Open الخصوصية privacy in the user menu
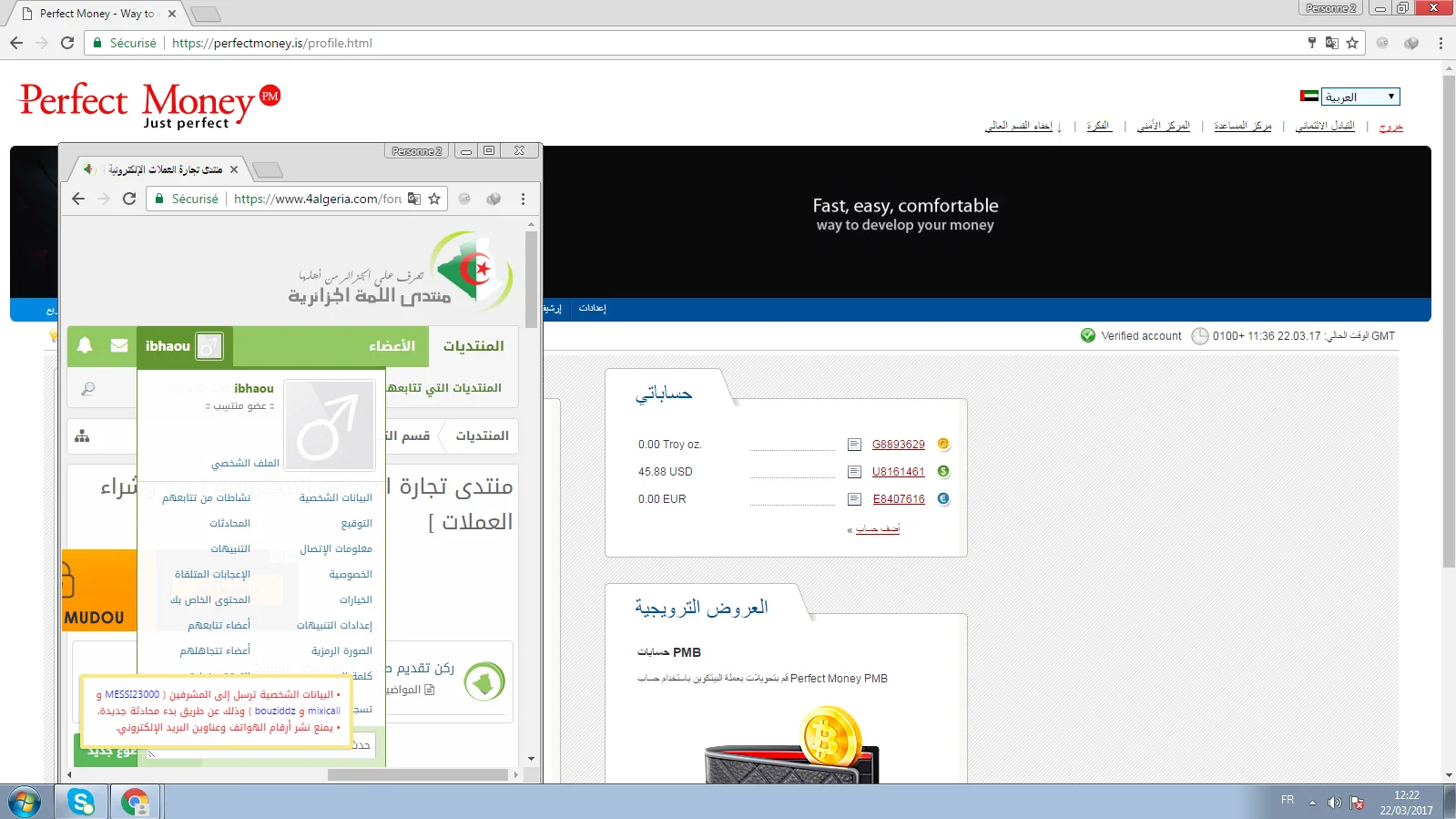1456x819 pixels. [x=351, y=574]
